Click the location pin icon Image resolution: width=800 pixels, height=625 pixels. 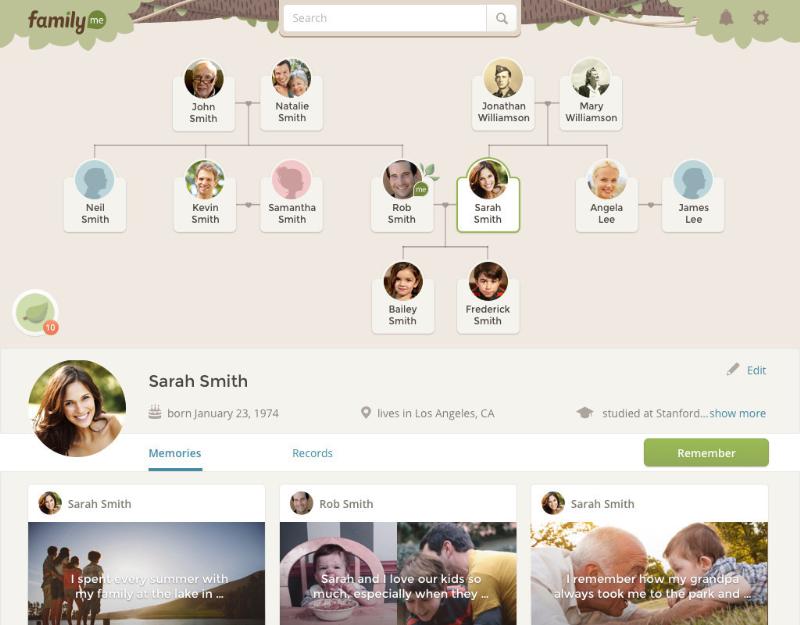click(x=365, y=413)
